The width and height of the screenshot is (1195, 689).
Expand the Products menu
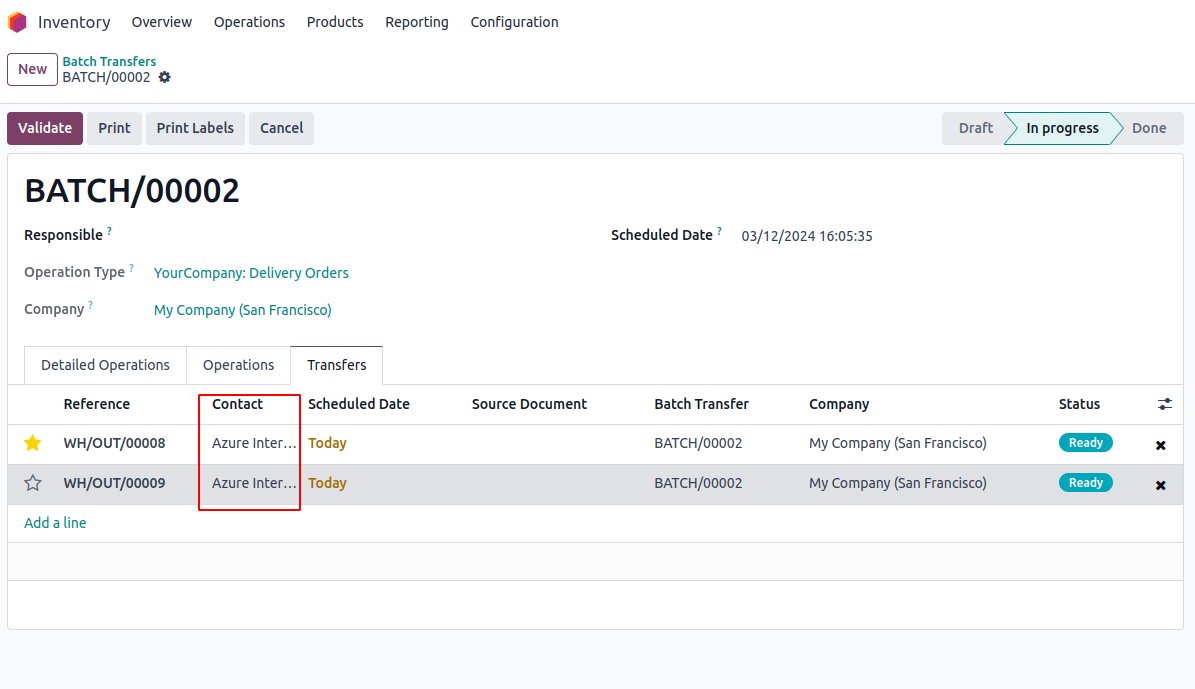(x=335, y=22)
